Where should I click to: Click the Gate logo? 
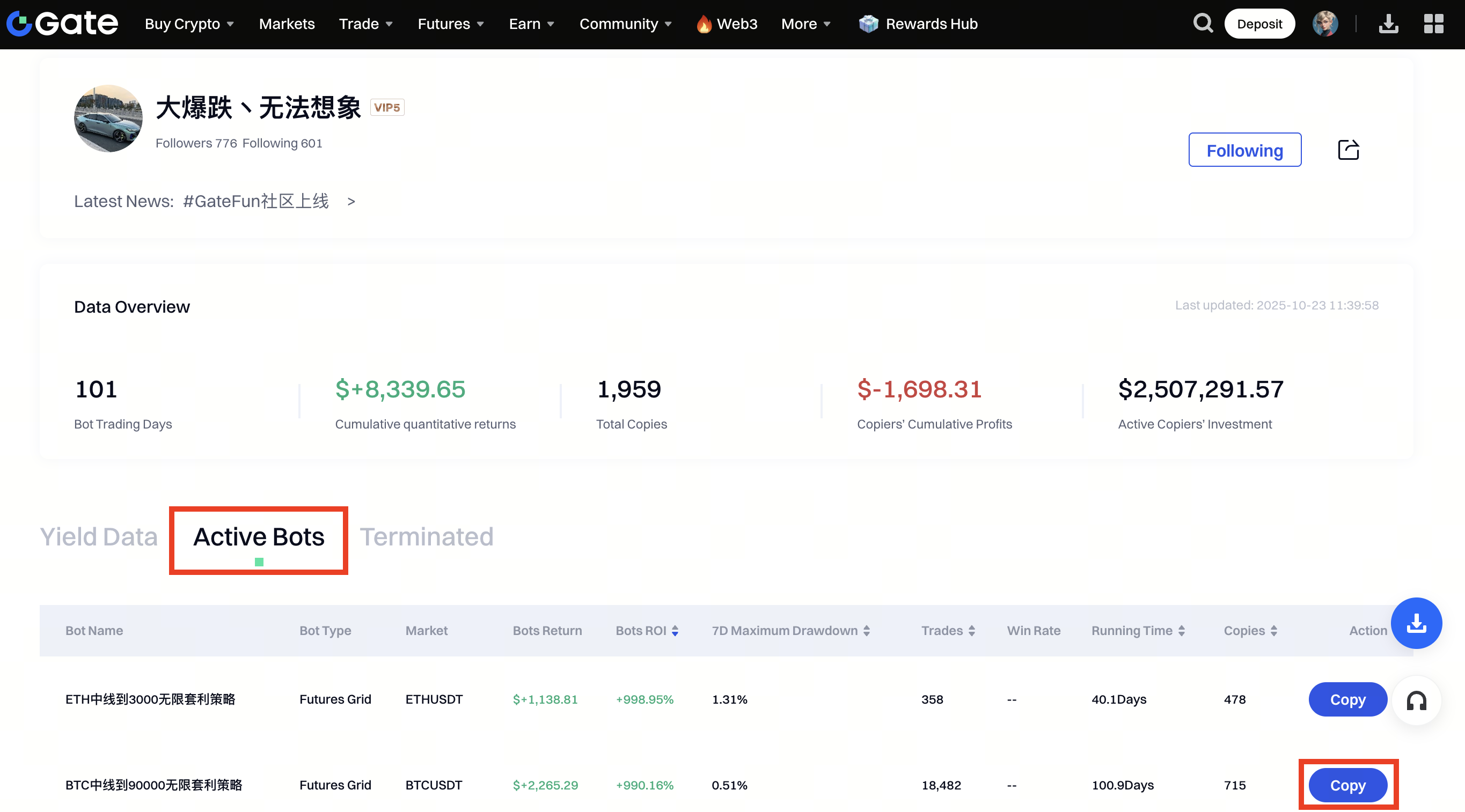click(x=63, y=24)
